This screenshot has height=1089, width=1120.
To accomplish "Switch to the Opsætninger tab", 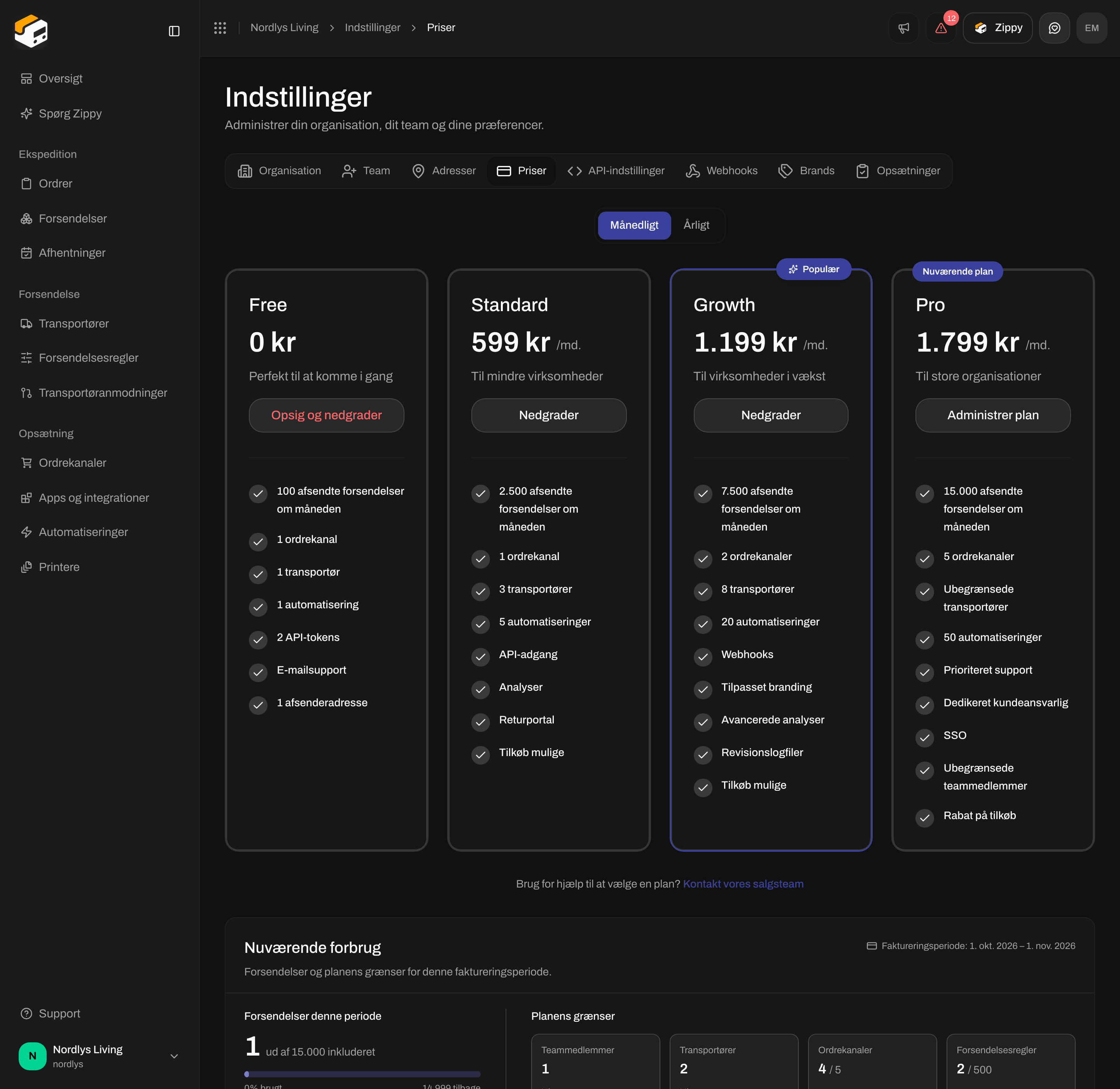I will 898,171.
